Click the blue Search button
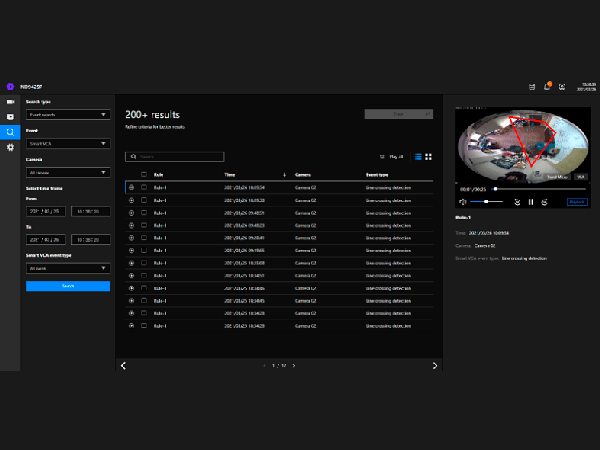Screen dimensions: 600x450 pyautogui.click(x=67, y=286)
